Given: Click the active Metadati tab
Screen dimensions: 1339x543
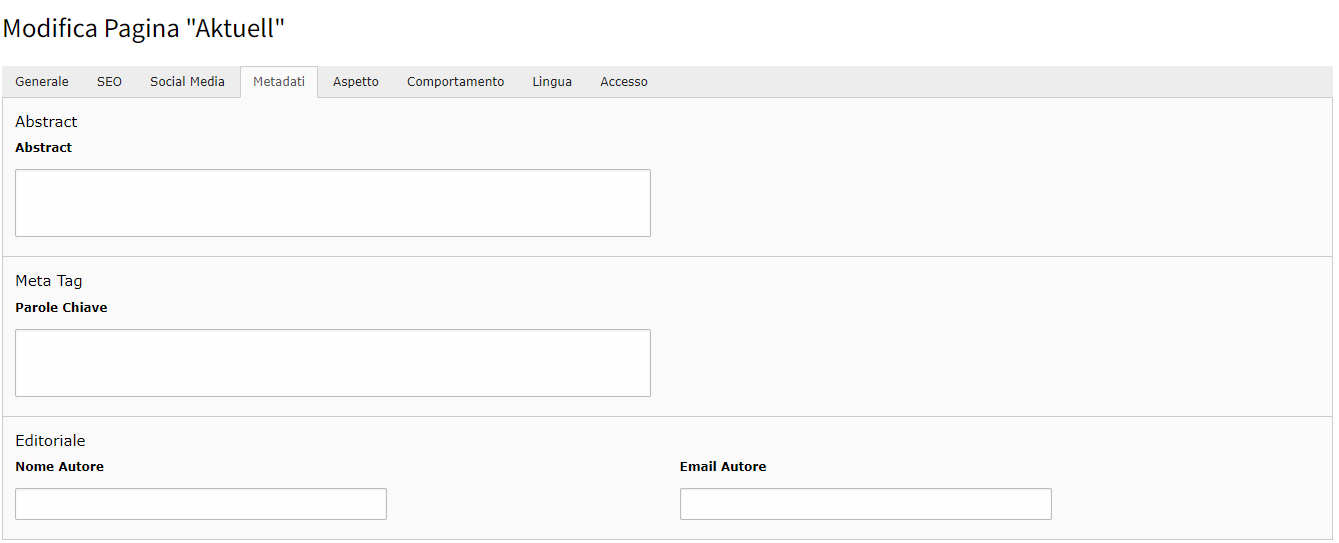Looking at the screenshot, I should (279, 82).
